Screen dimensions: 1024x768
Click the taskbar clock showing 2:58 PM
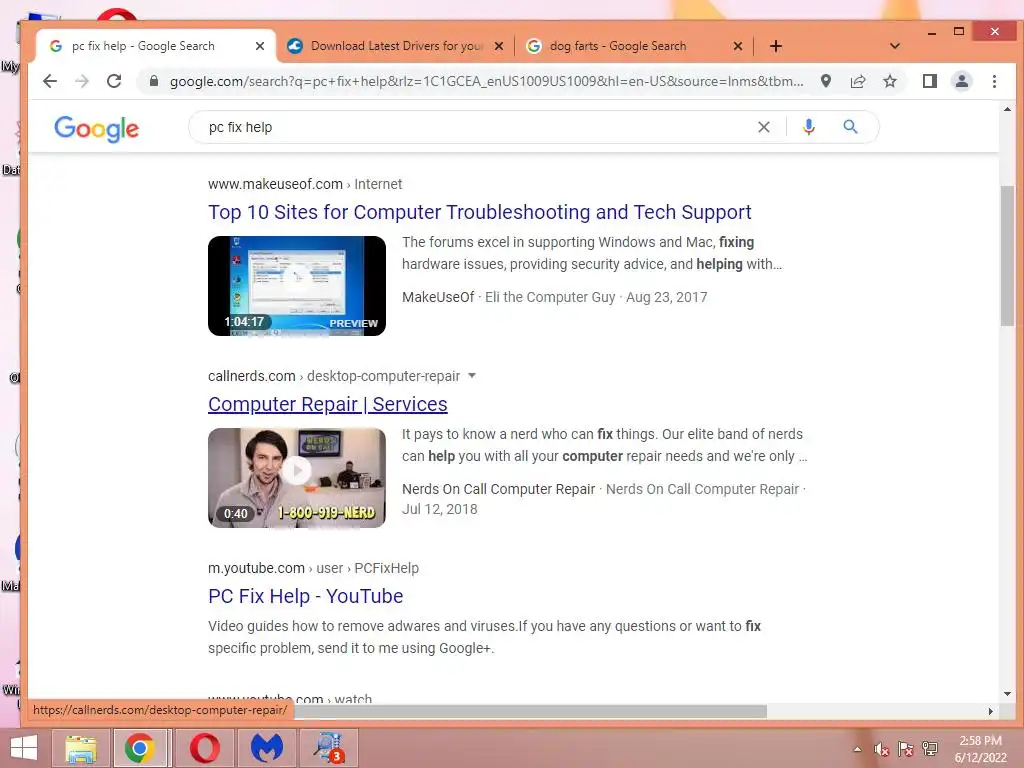980,749
